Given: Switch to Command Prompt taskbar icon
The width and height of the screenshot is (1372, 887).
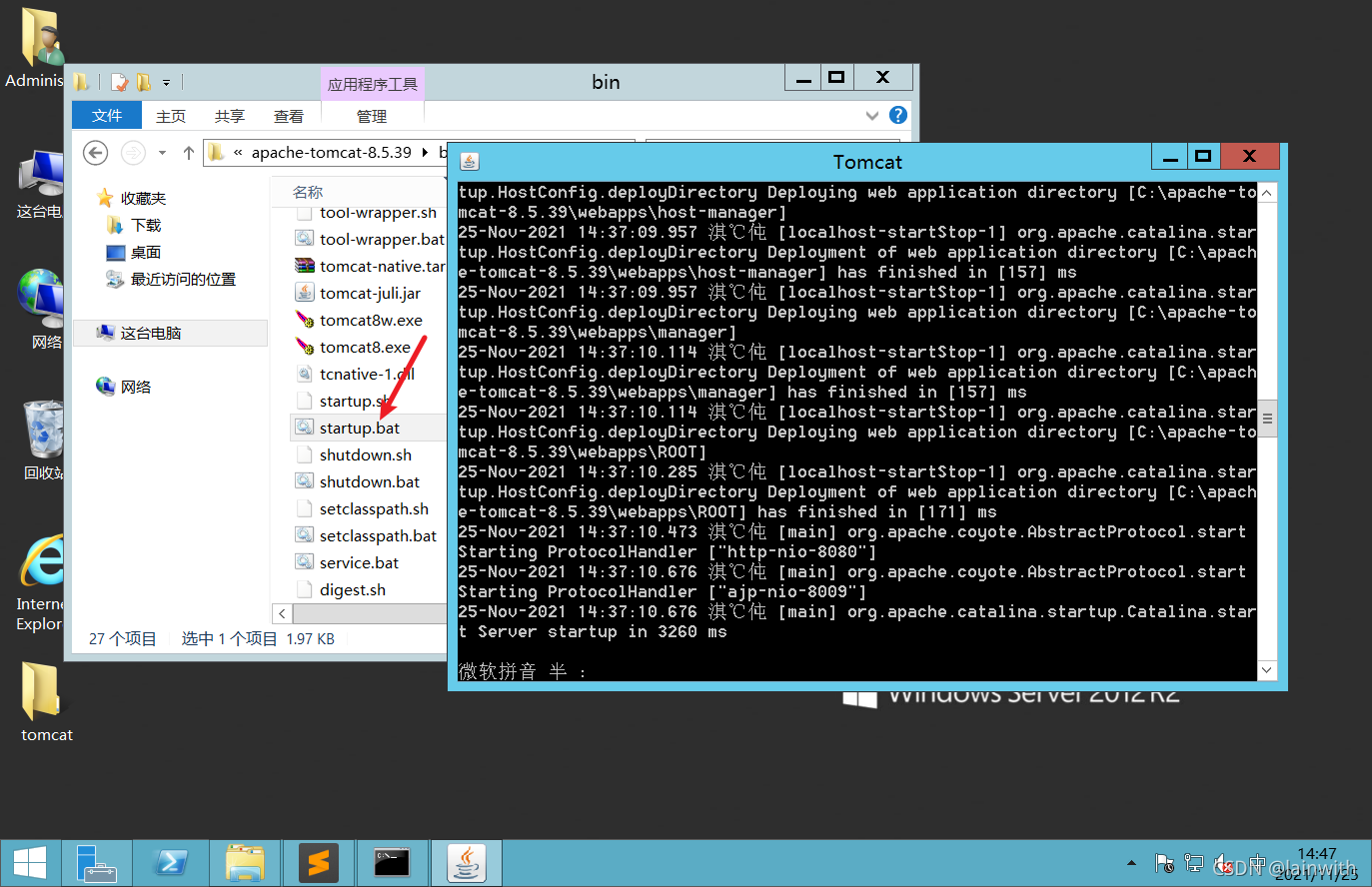Looking at the screenshot, I should point(392,863).
